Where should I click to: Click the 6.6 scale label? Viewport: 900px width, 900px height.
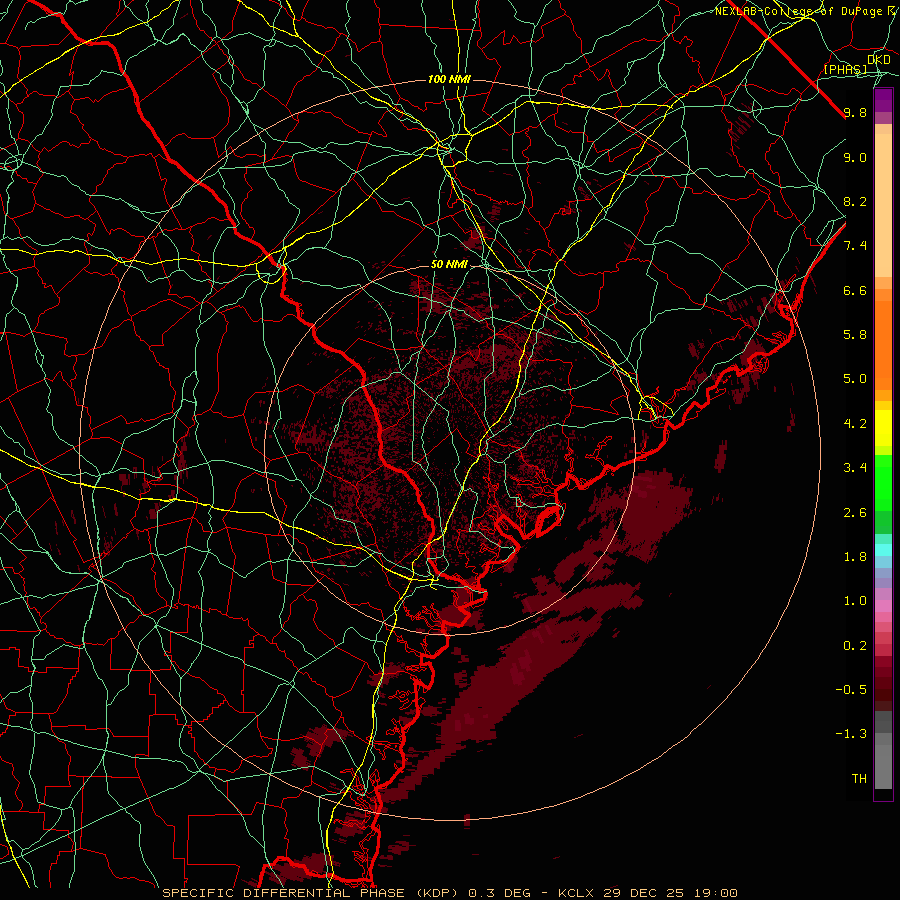tap(855, 290)
